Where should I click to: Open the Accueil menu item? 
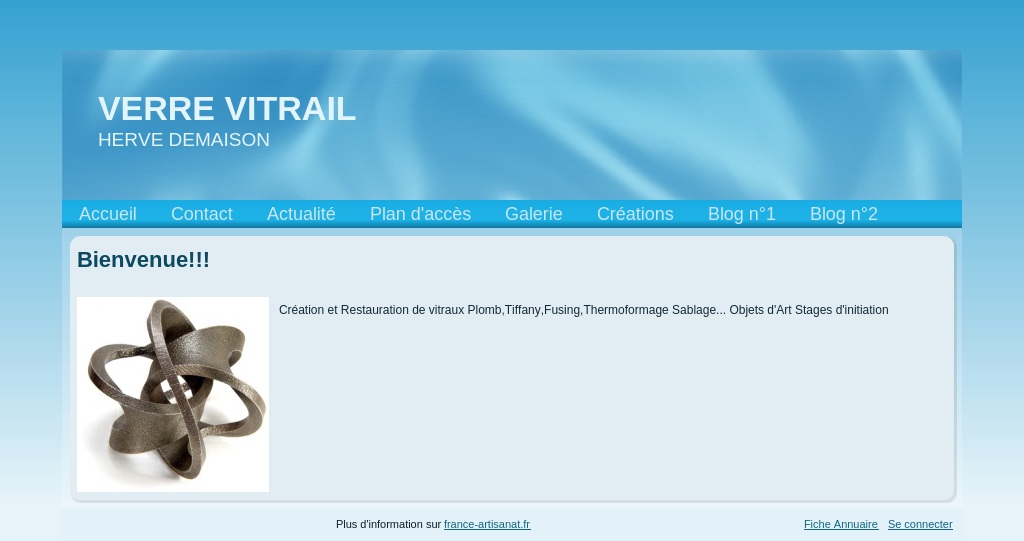click(x=108, y=214)
